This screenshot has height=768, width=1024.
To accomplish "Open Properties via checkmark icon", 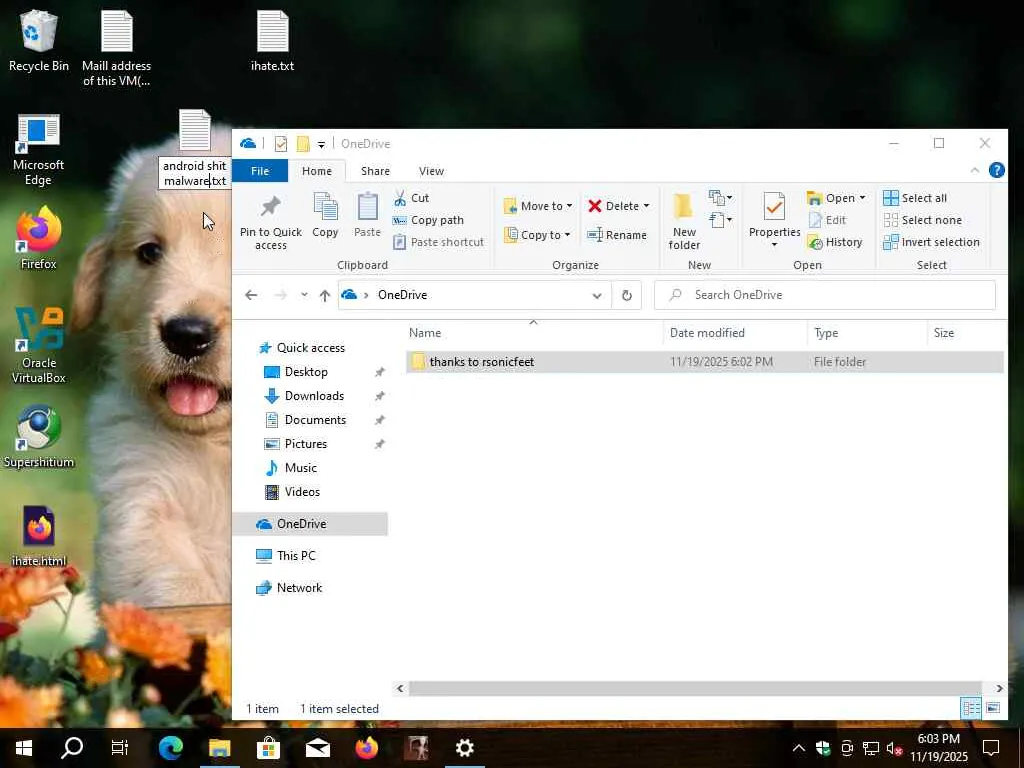I will (774, 207).
